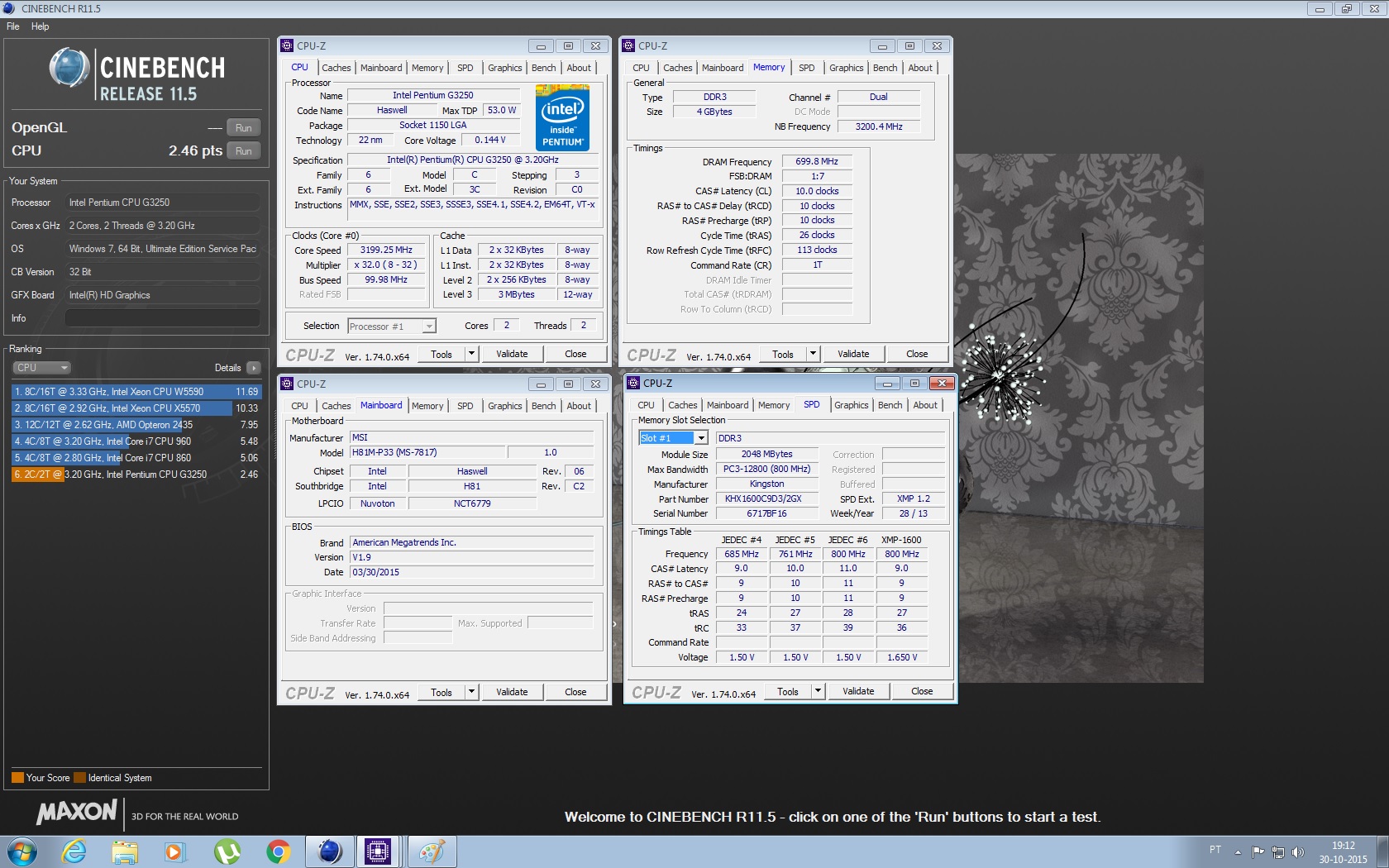Click the Details arrow icon in Ranking
The width and height of the screenshot is (1389, 868).
pos(253,368)
